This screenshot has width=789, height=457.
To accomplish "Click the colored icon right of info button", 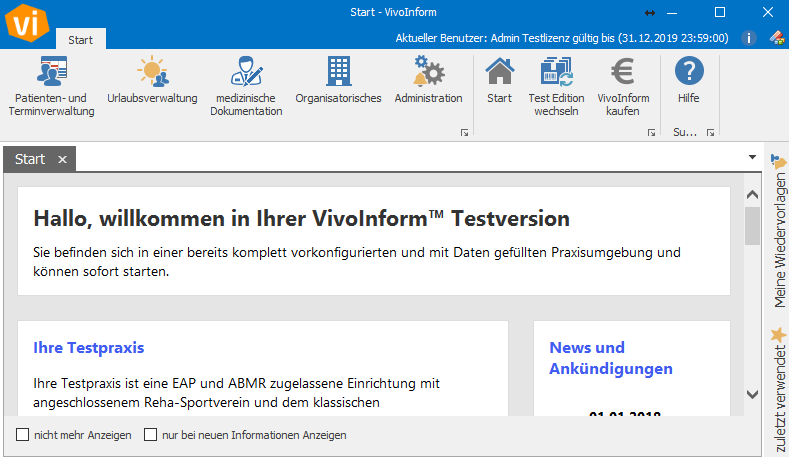I will pyautogui.click(x=776, y=38).
